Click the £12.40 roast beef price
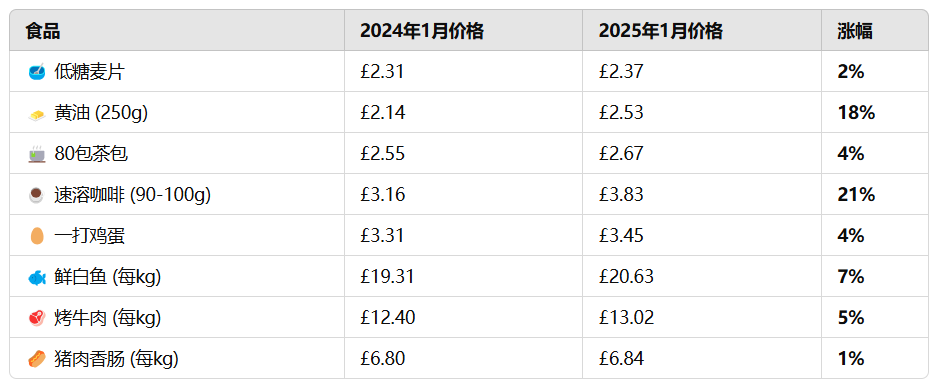 (388, 318)
